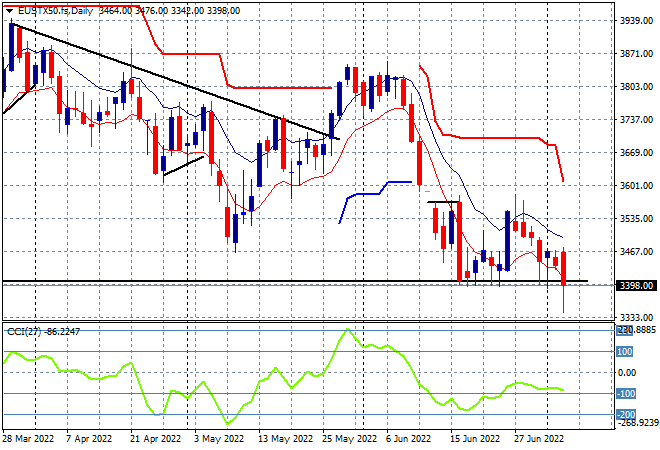The height and width of the screenshot is (450, 660).
Task: Click the 7 Apr 2022 date label
Action: pyautogui.click(x=89, y=439)
